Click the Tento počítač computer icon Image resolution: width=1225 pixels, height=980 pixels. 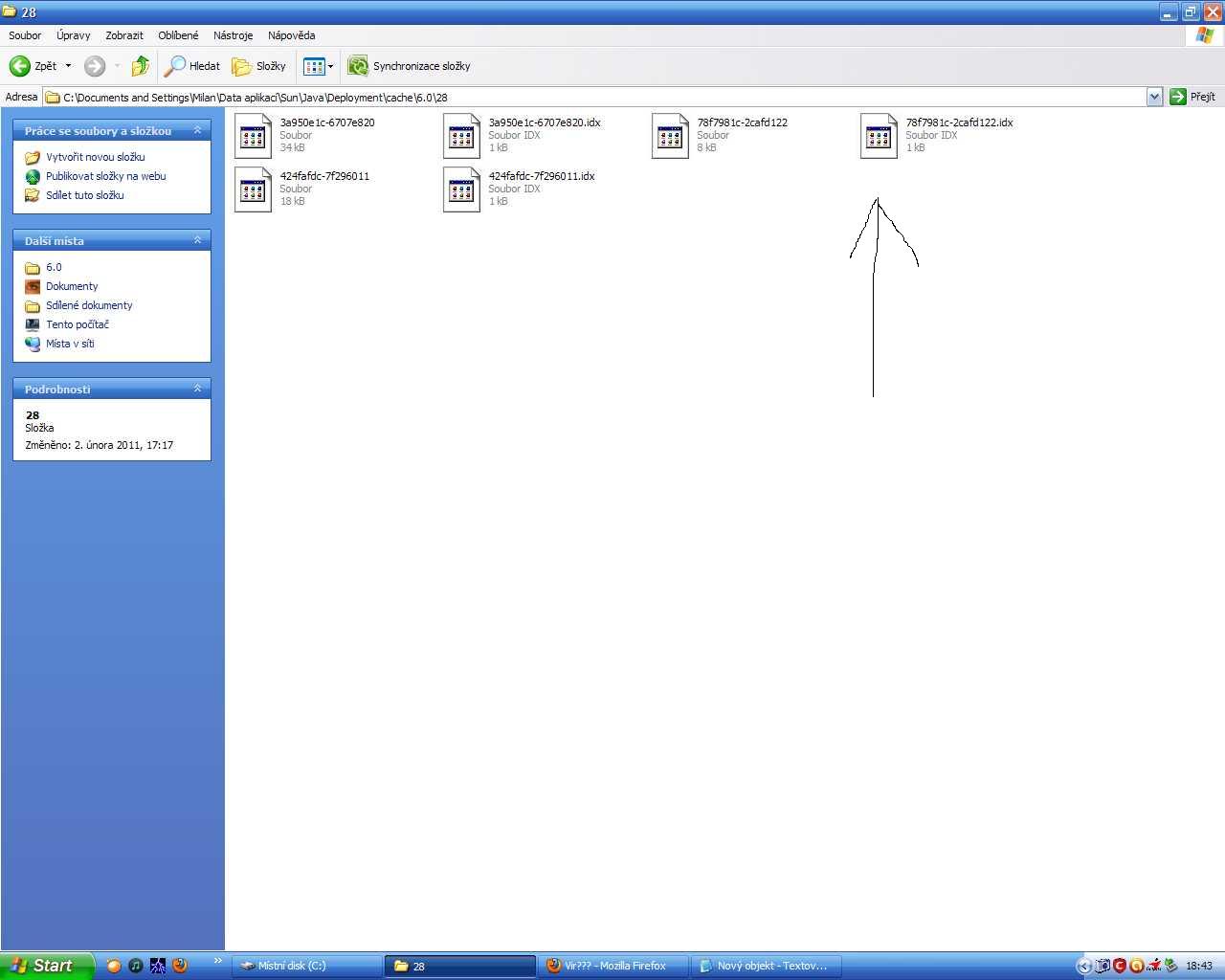click(33, 324)
